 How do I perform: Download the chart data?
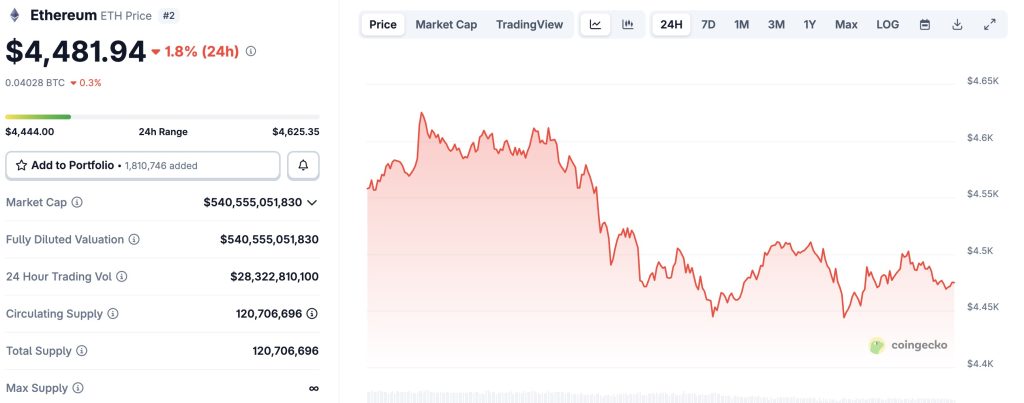tap(957, 24)
